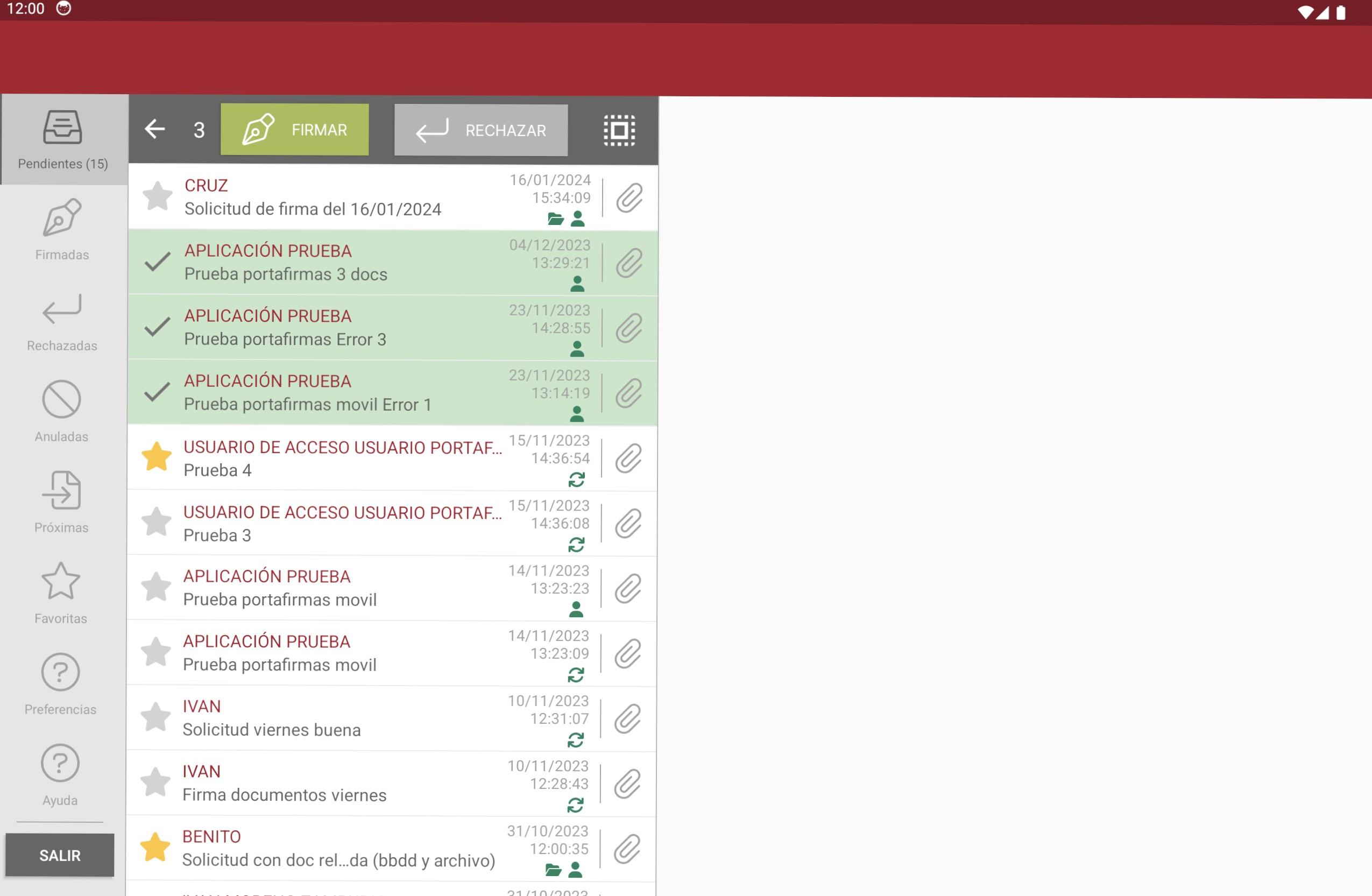Open Solicitud viernes buena from IVAN
Screen dimensions: 1372x896
pyautogui.click(x=272, y=730)
